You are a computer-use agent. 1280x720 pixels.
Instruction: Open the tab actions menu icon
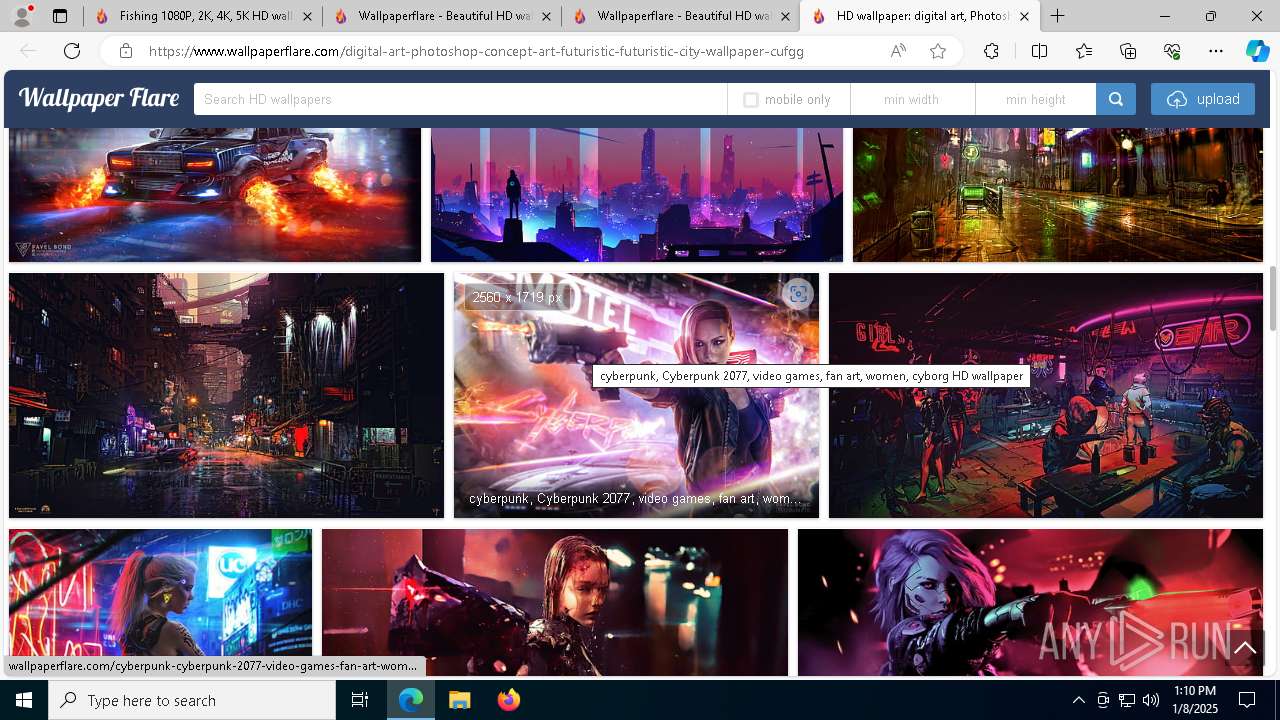pyautogui.click(x=60, y=16)
